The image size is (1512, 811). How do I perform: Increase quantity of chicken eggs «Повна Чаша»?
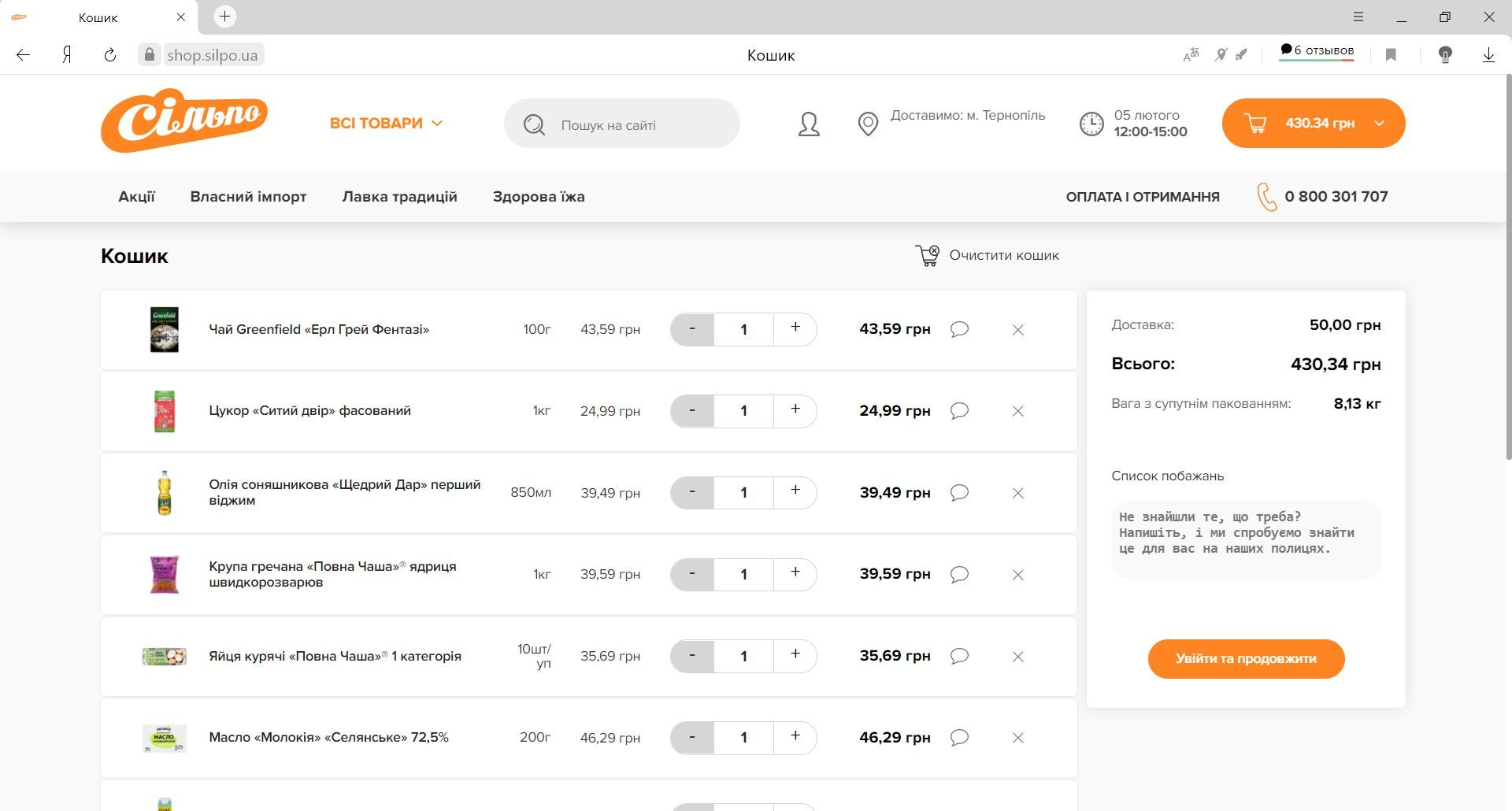click(795, 656)
